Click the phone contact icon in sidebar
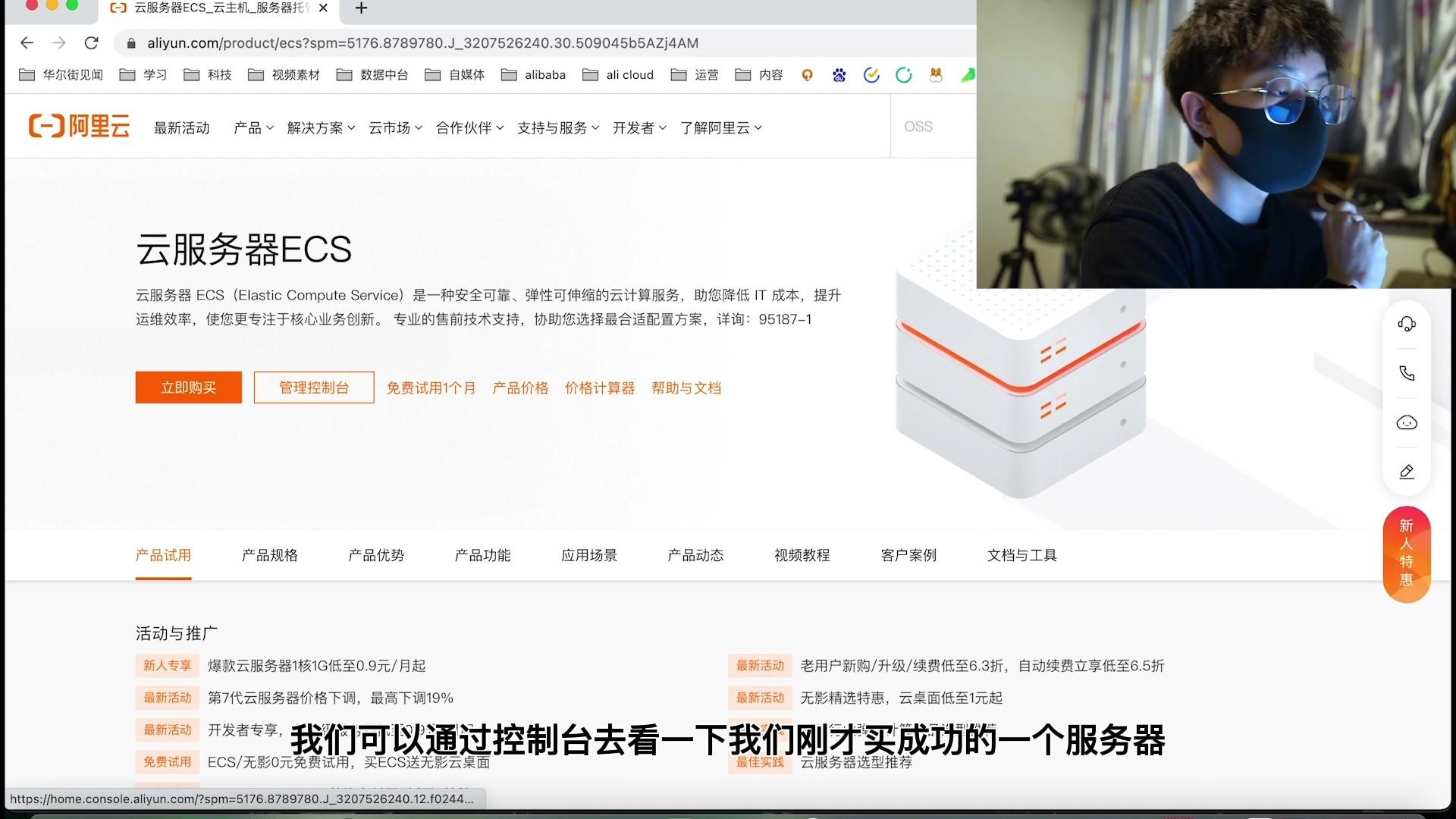1456x819 pixels. [x=1407, y=373]
